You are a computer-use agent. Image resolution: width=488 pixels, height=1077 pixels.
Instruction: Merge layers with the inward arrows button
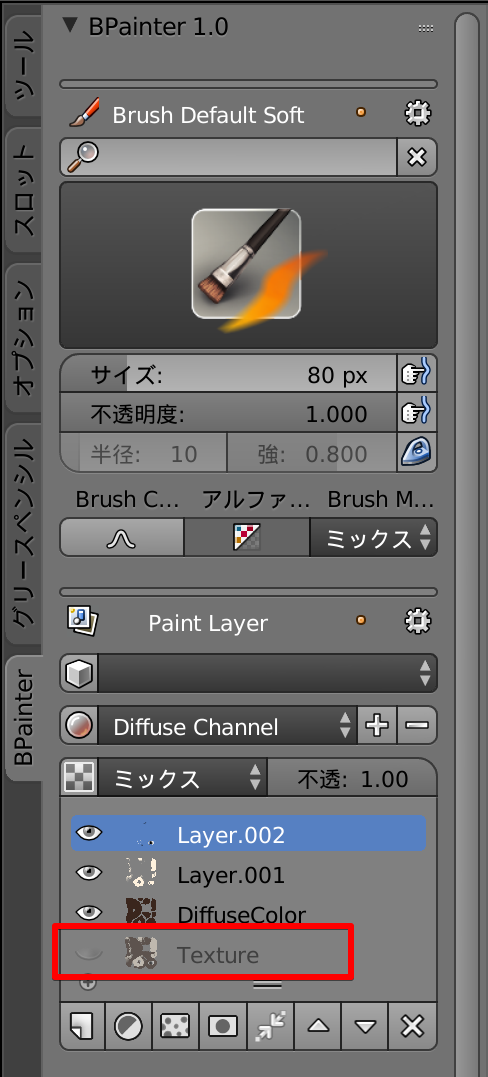269,1026
